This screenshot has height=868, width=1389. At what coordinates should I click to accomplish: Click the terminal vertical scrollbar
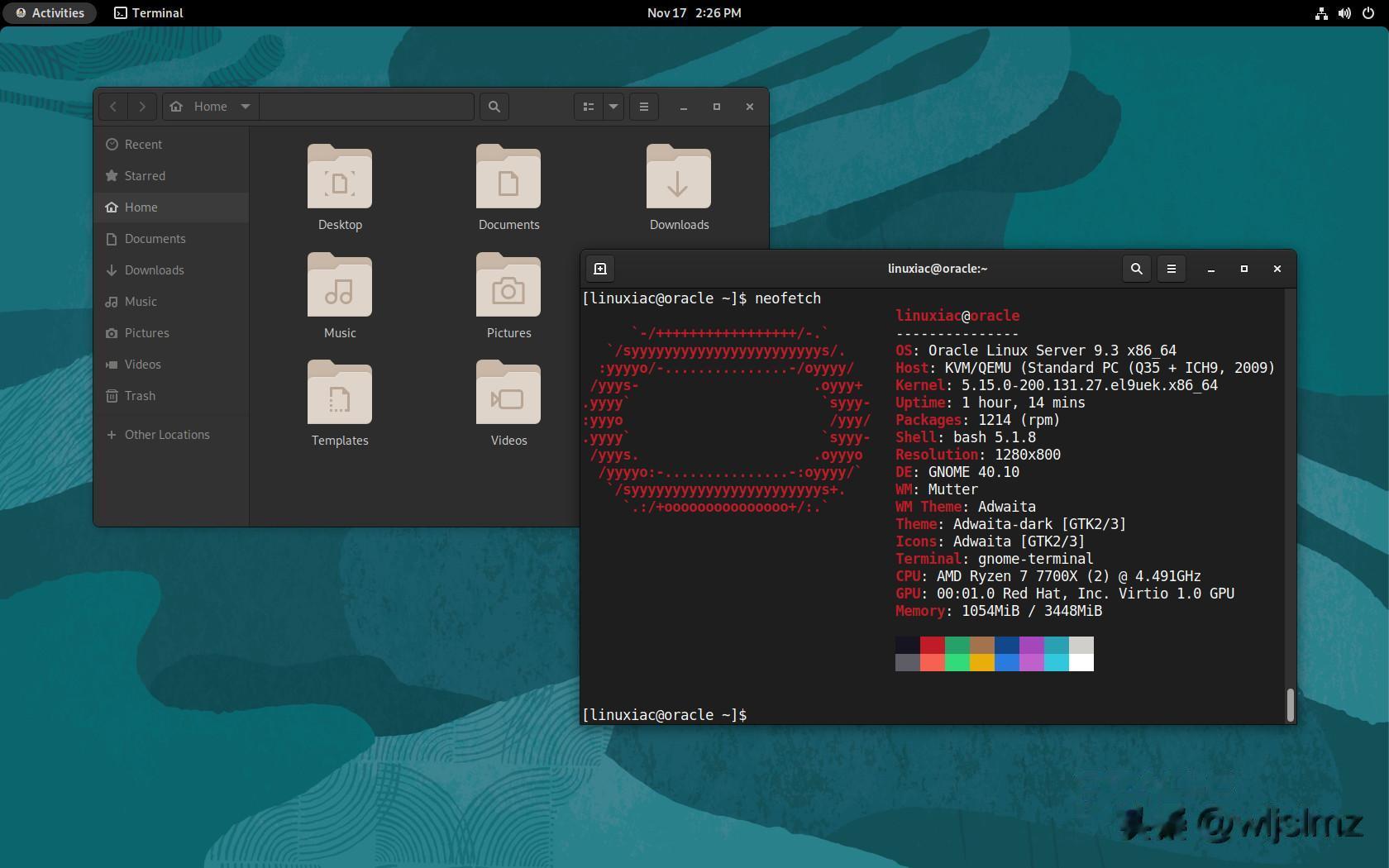[x=1290, y=704]
